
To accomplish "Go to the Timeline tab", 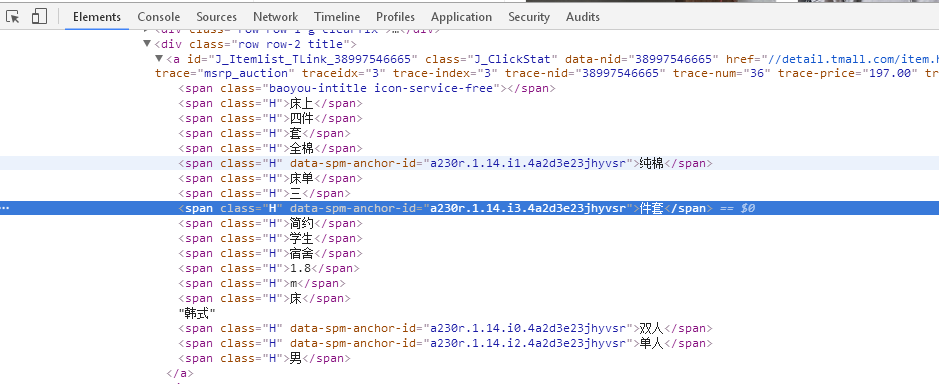I will pyautogui.click(x=337, y=17).
